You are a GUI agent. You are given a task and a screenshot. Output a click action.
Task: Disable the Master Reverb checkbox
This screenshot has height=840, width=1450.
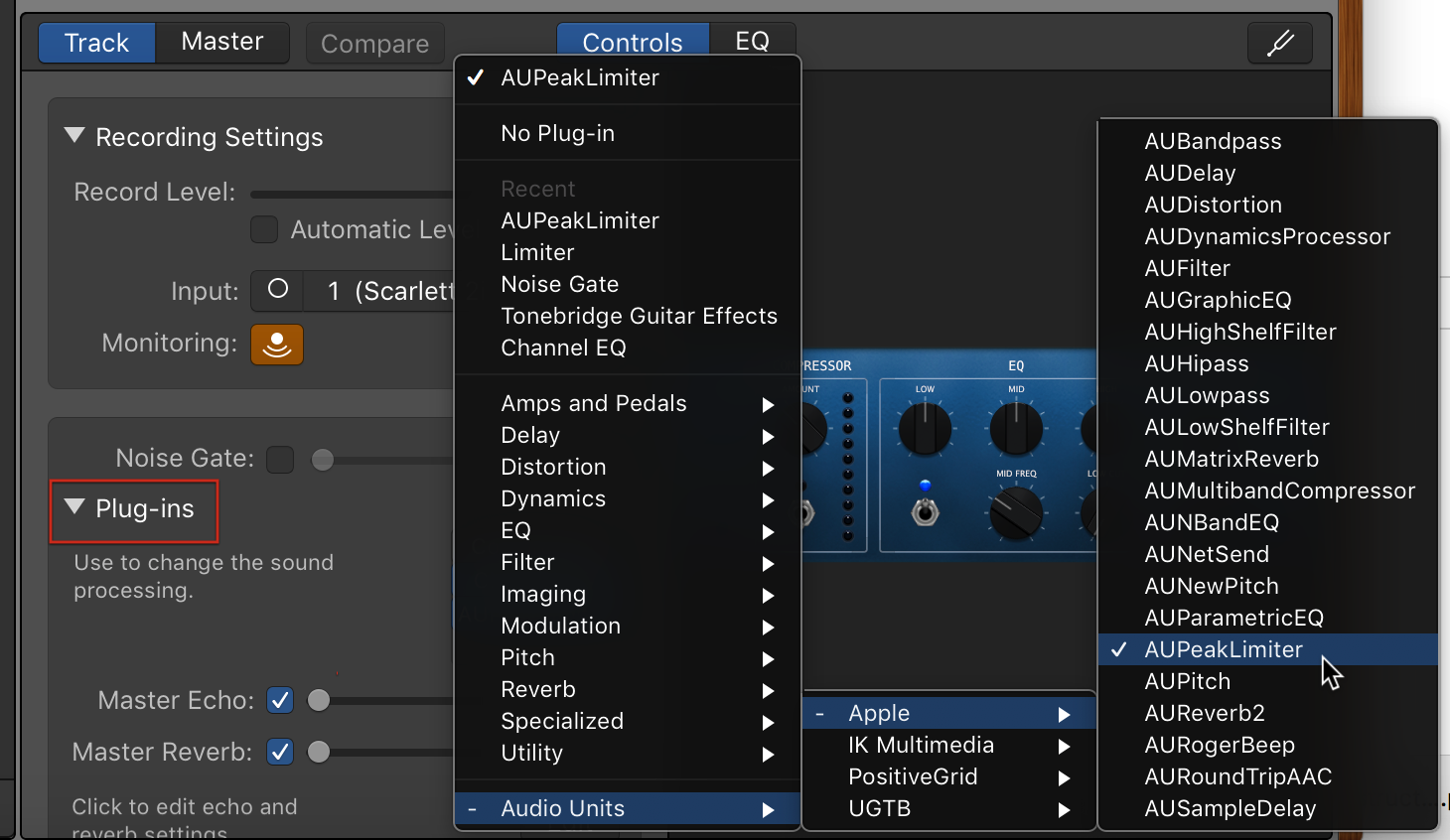coord(281,752)
